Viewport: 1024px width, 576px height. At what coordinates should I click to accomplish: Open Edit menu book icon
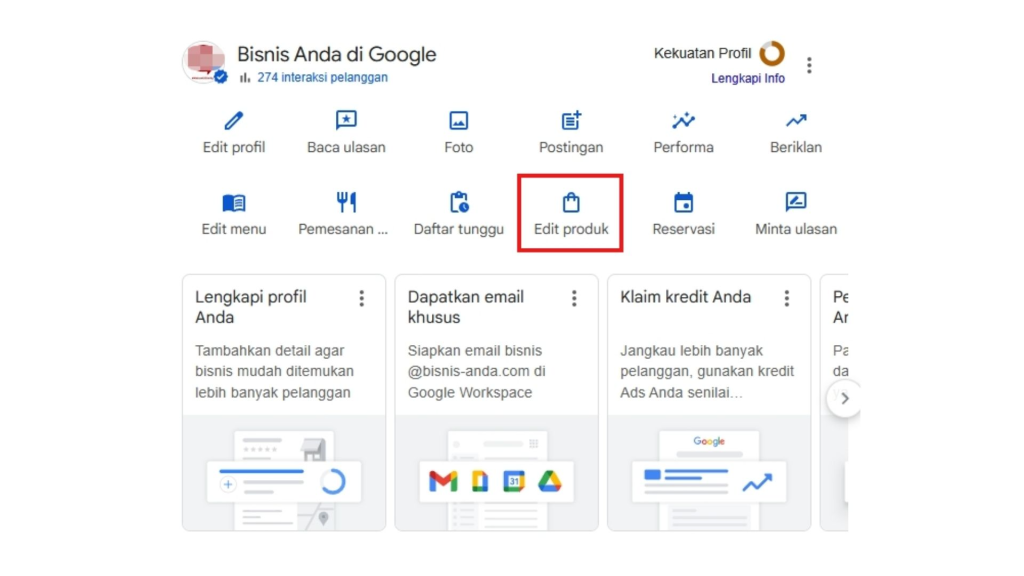tap(234, 202)
